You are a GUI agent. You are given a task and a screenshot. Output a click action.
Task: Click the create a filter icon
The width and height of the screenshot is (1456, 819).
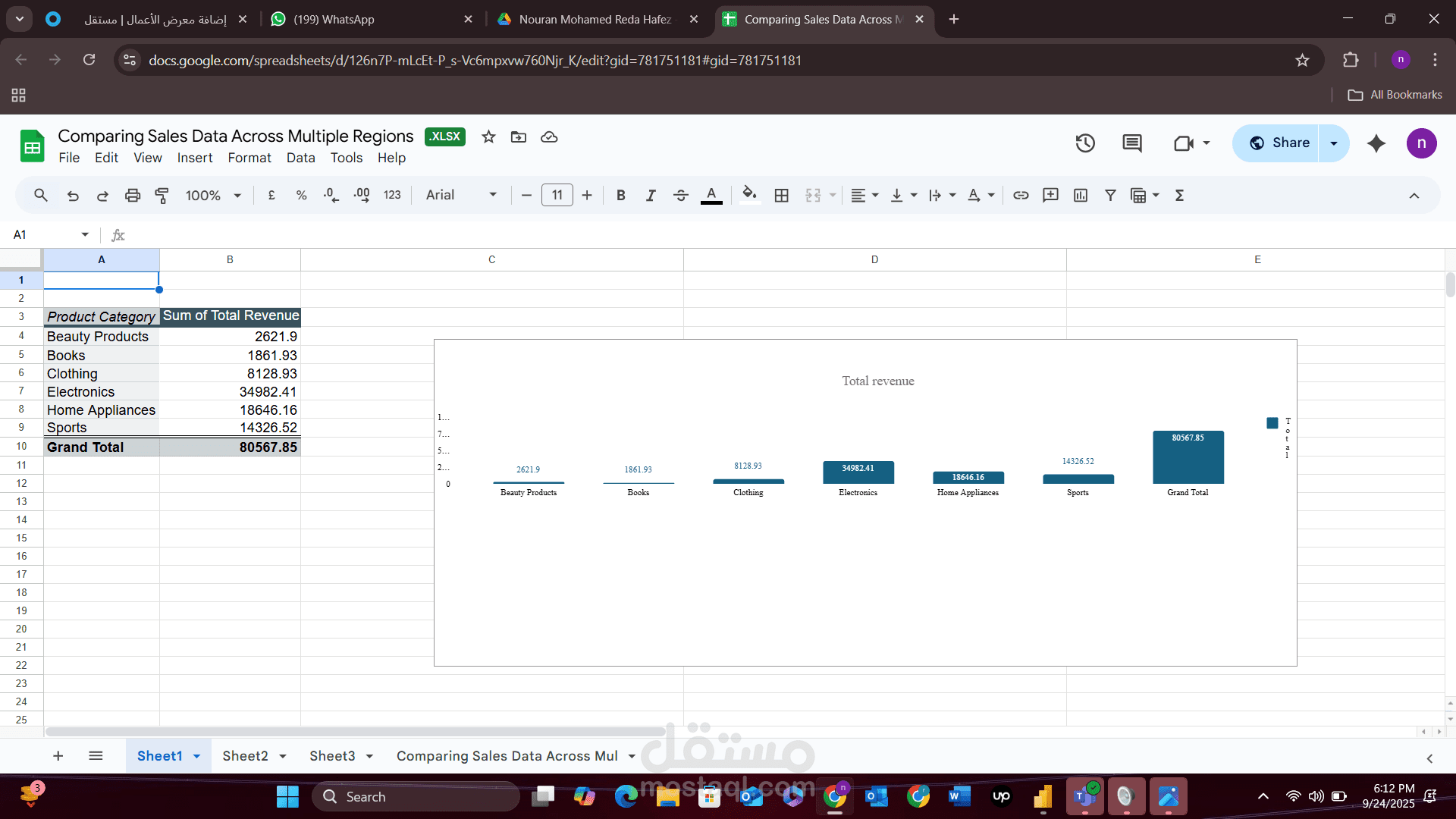coord(1110,196)
